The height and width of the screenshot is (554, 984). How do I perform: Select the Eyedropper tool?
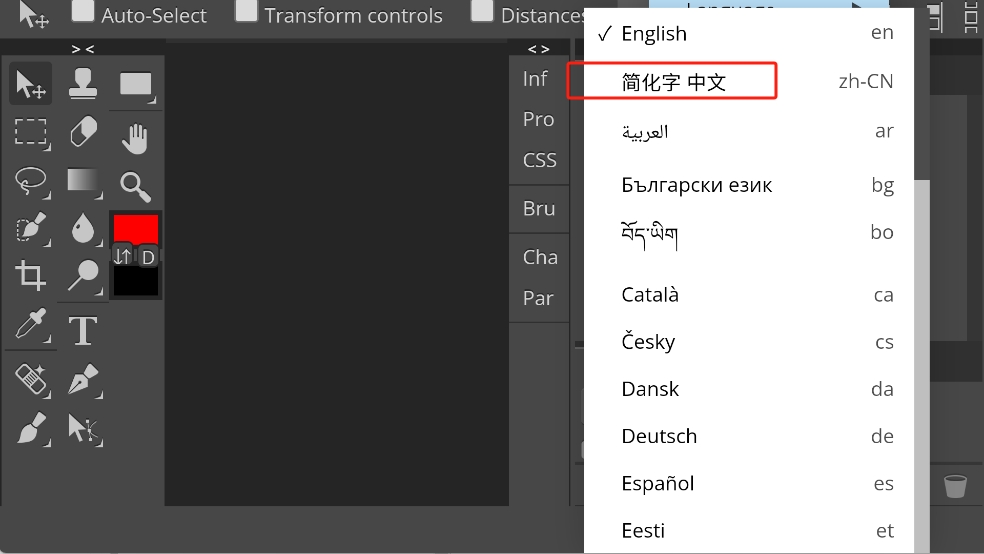[x=30, y=324]
